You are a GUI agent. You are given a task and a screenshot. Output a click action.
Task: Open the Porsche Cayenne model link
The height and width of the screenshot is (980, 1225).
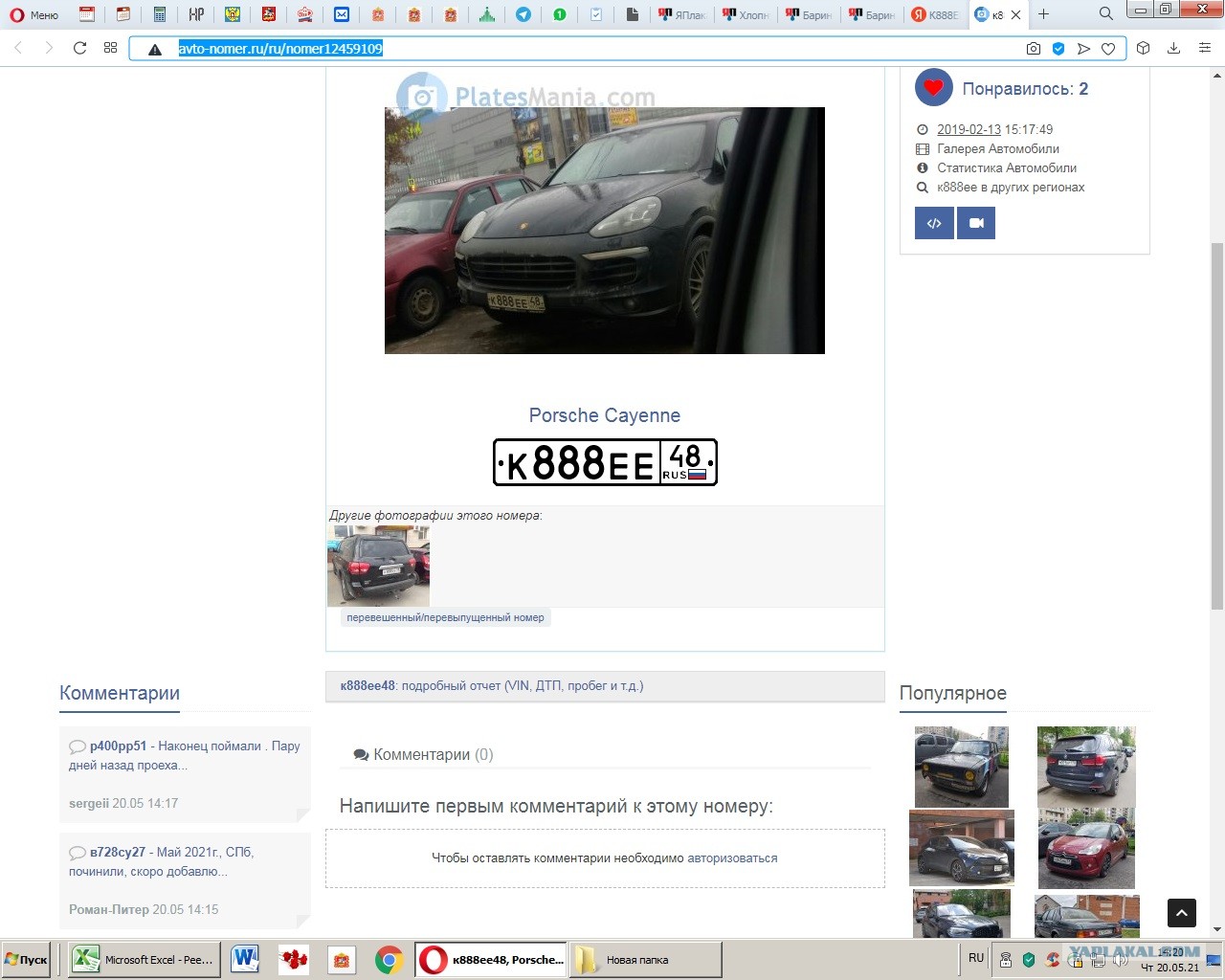[605, 415]
